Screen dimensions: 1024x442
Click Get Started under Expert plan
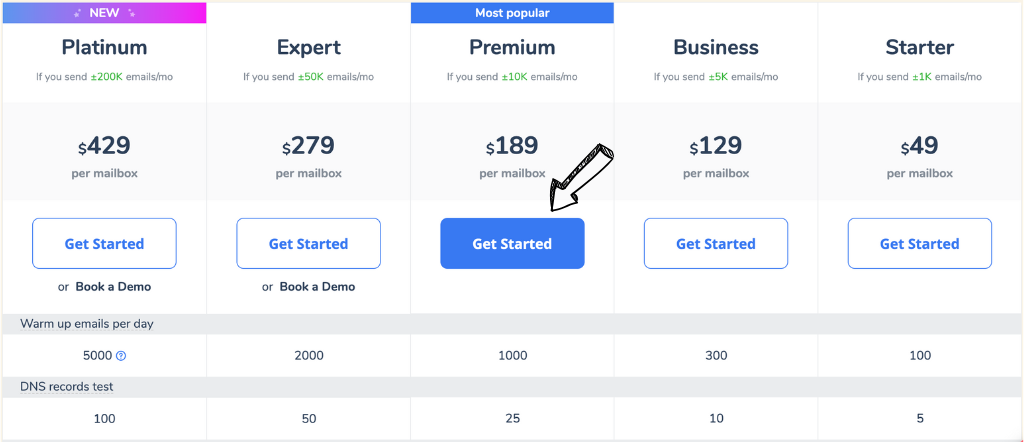(308, 244)
